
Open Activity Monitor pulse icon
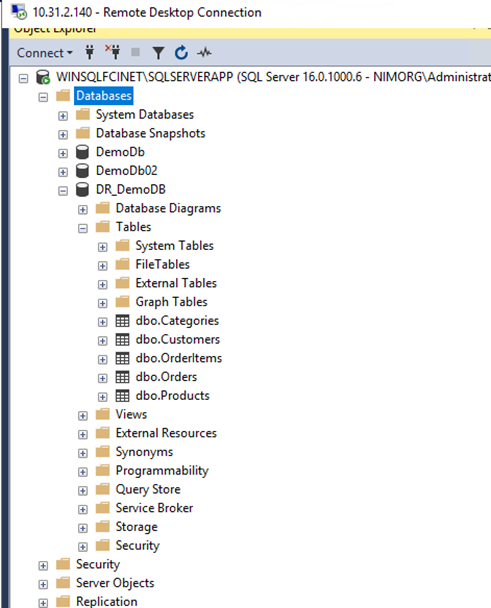[x=204, y=52]
